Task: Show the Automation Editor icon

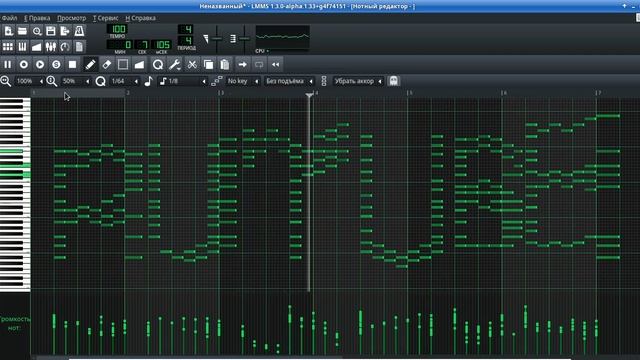Action: [37, 47]
